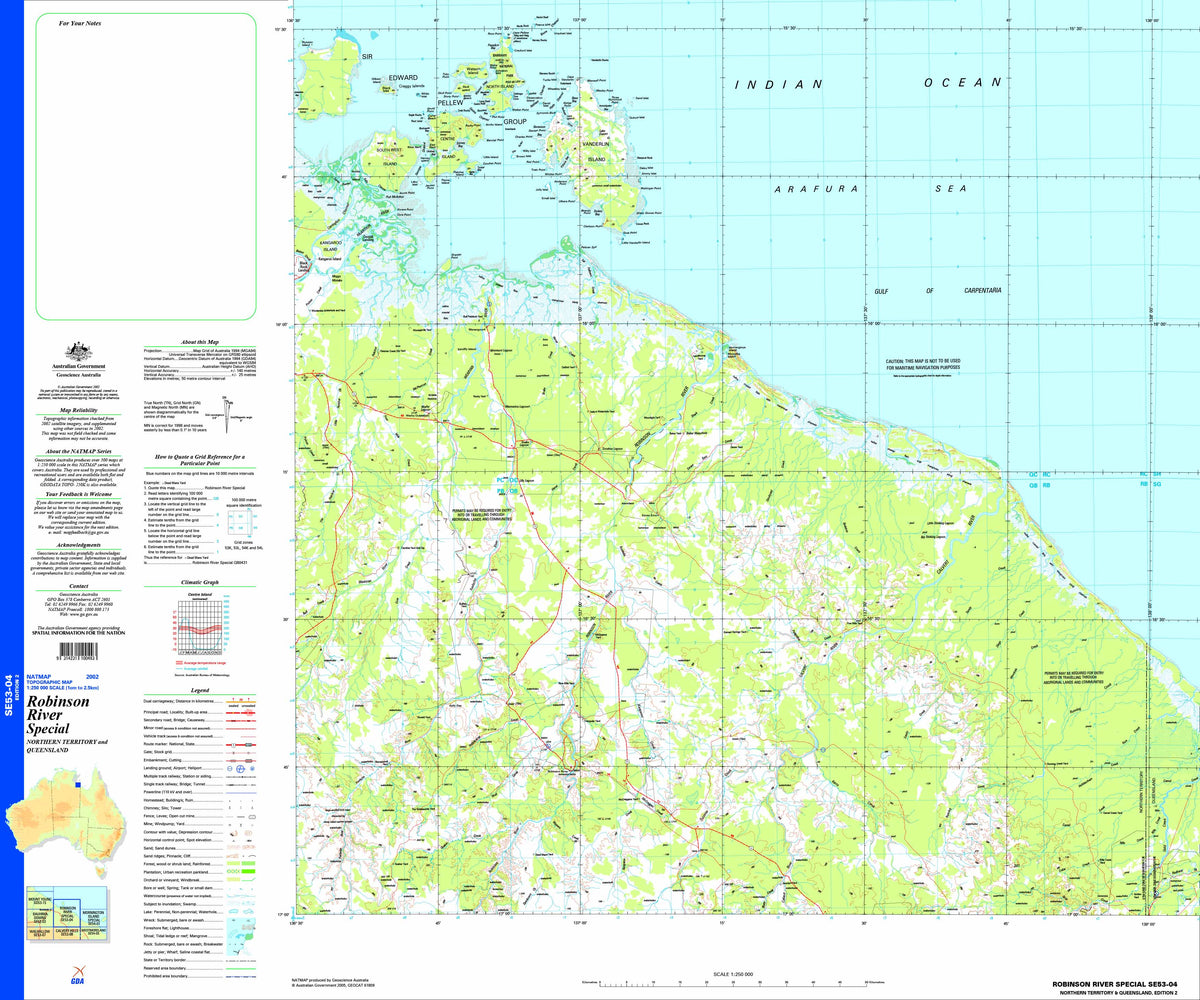The width and height of the screenshot is (1200, 1000).
Task: Open the www.ga.gov.au web address
Action: coord(84,614)
